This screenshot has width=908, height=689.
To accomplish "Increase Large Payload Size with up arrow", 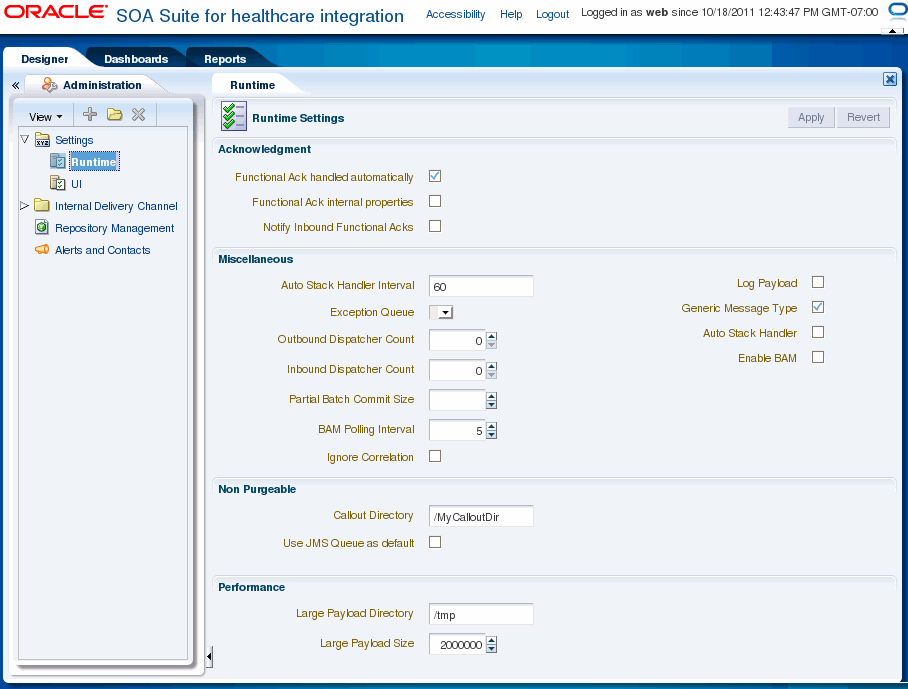I will point(492,640).
